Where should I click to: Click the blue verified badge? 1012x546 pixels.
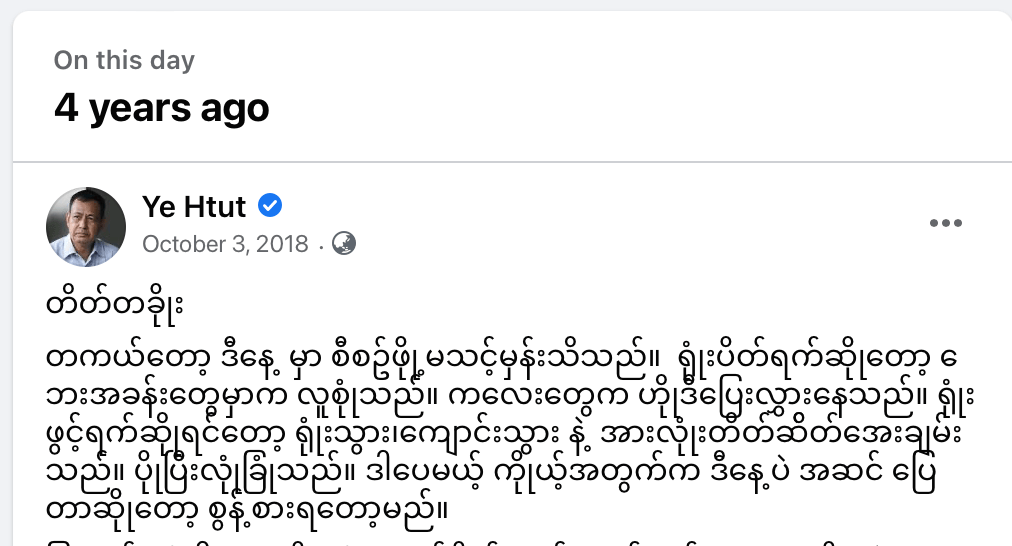point(270,206)
